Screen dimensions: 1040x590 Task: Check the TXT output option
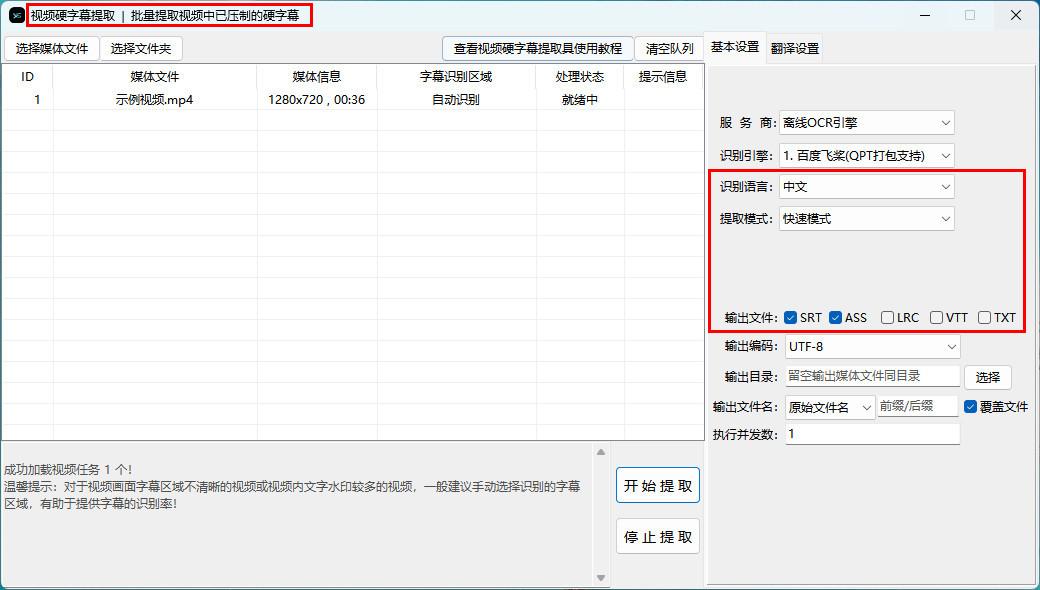click(x=985, y=318)
